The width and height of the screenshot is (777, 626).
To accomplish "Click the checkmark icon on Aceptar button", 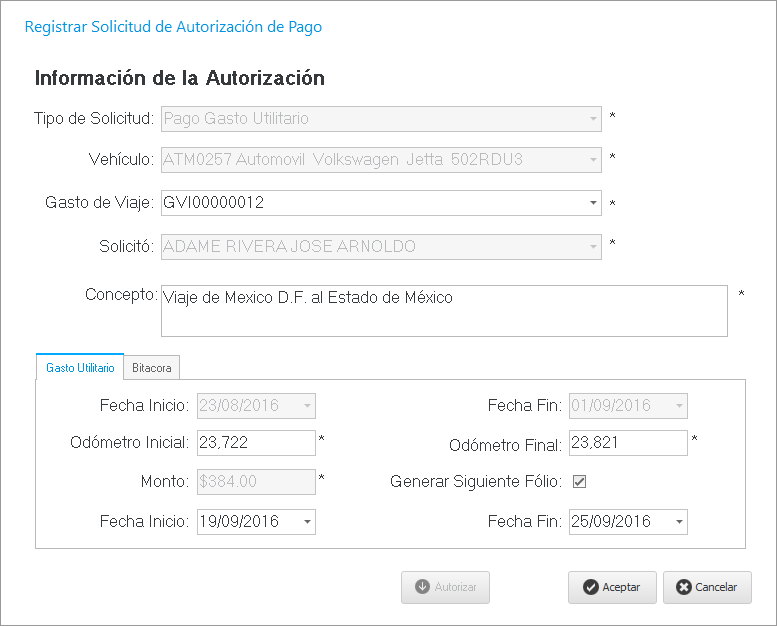I will (x=591, y=587).
